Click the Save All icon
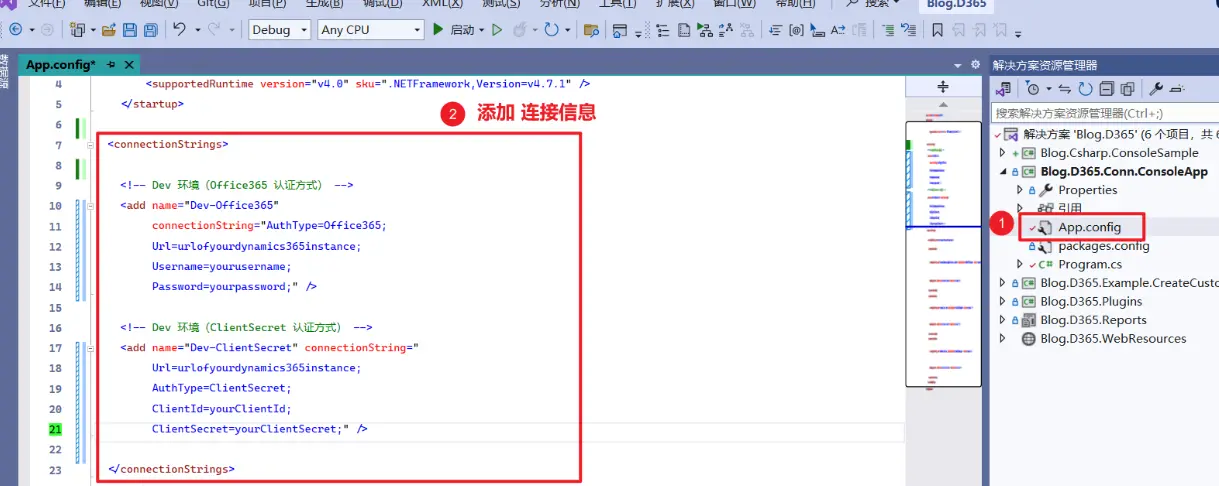1219x486 pixels. pos(150,30)
